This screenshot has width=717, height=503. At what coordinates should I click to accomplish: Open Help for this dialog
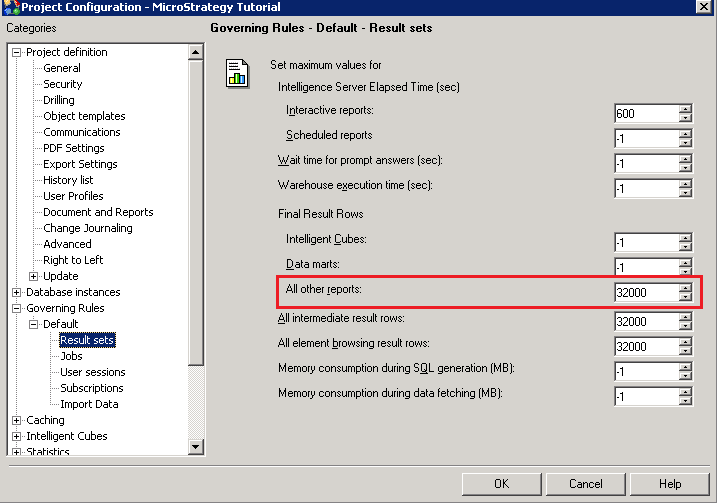(x=669, y=484)
